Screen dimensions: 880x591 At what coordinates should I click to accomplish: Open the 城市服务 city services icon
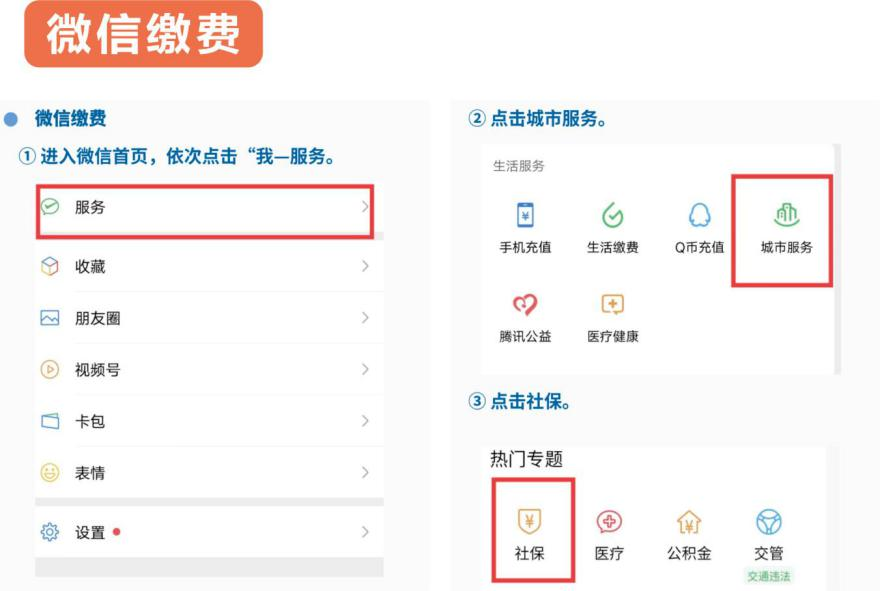(786, 215)
